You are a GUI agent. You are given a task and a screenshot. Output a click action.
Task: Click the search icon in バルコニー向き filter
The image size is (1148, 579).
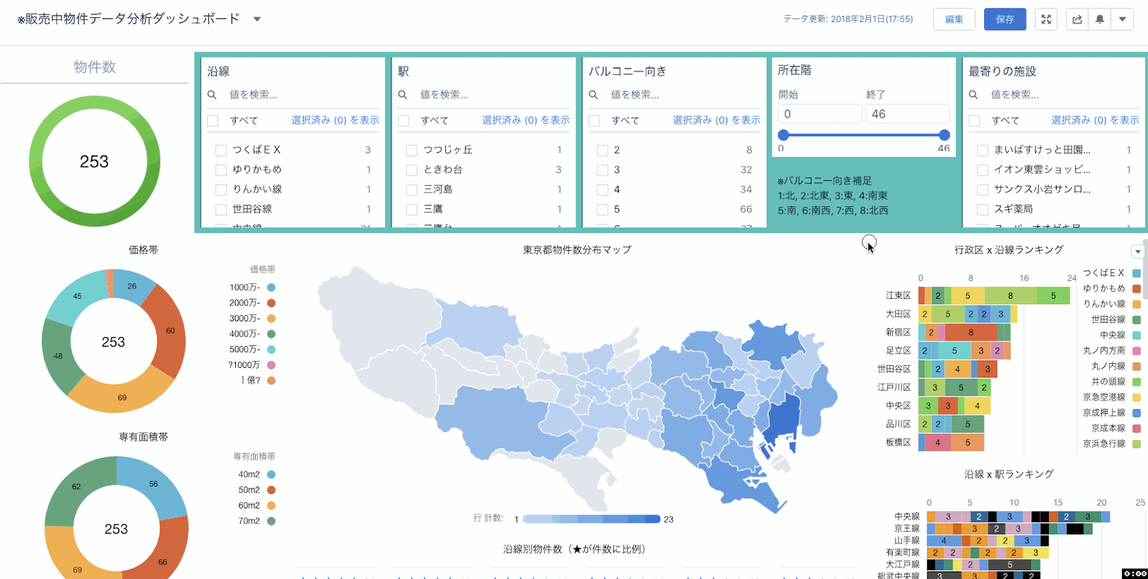[593, 94]
